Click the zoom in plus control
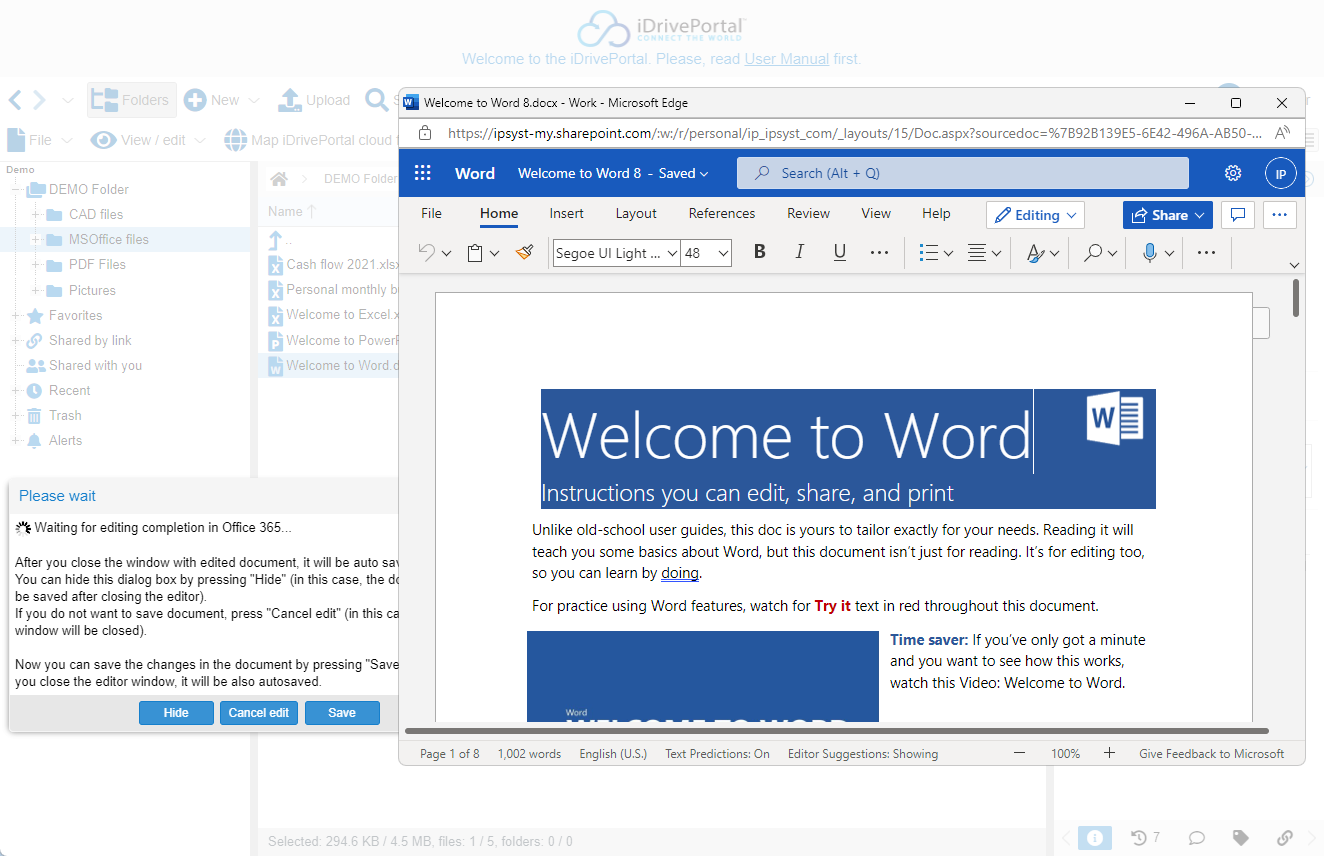 point(1109,753)
